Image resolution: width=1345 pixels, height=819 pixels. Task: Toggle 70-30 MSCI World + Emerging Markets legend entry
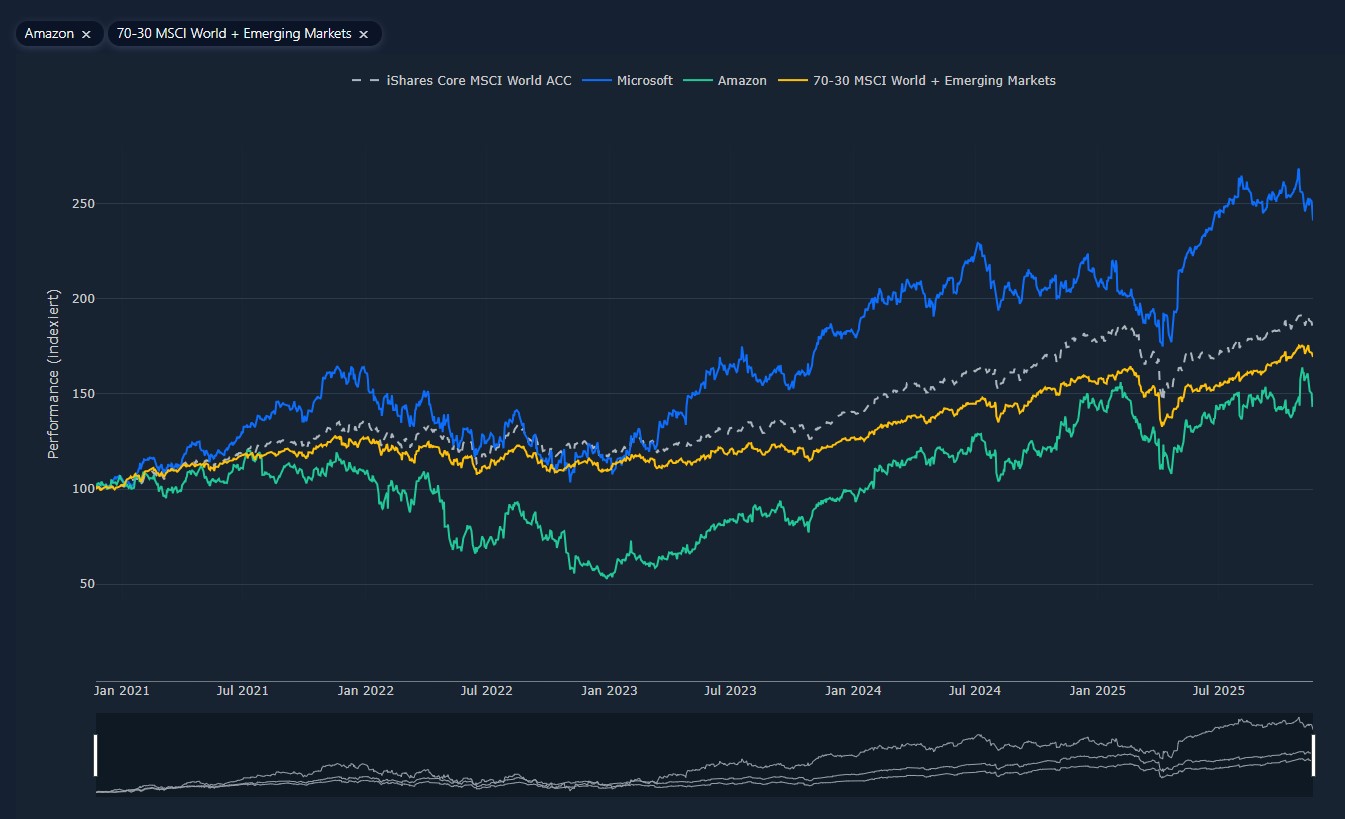click(917, 80)
